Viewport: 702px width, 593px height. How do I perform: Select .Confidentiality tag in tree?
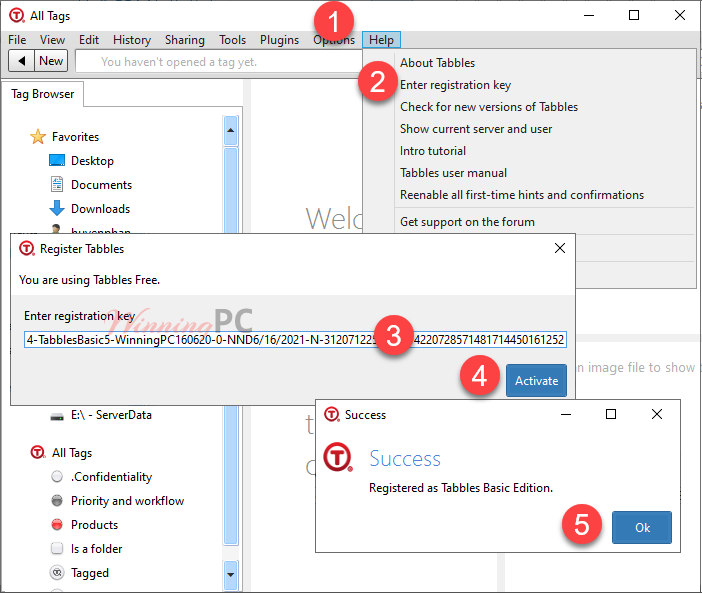pos(111,477)
